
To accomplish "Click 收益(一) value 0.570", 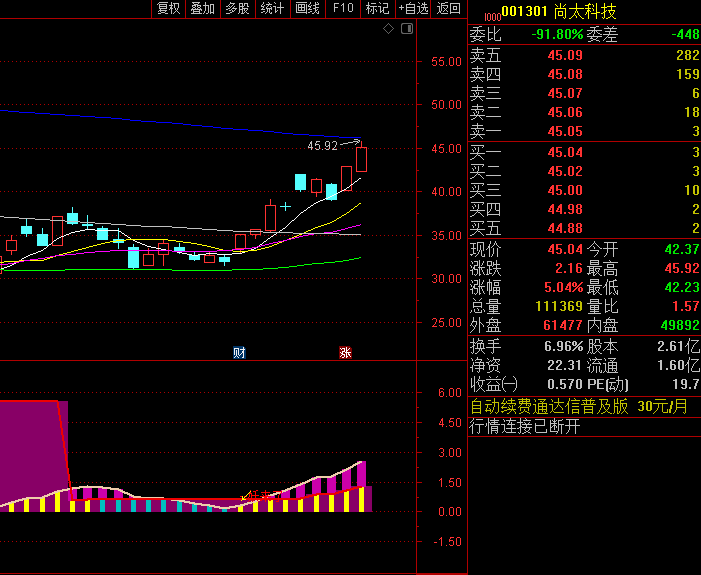I will 565,385.
